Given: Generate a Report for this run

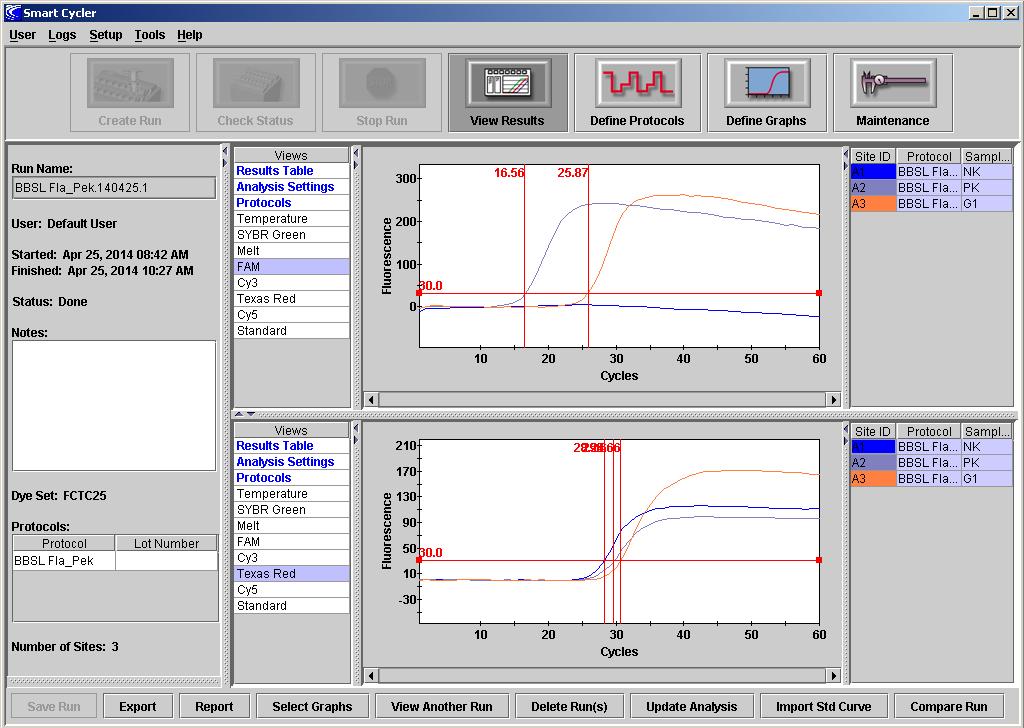Looking at the screenshot, I should pos(214,706).
